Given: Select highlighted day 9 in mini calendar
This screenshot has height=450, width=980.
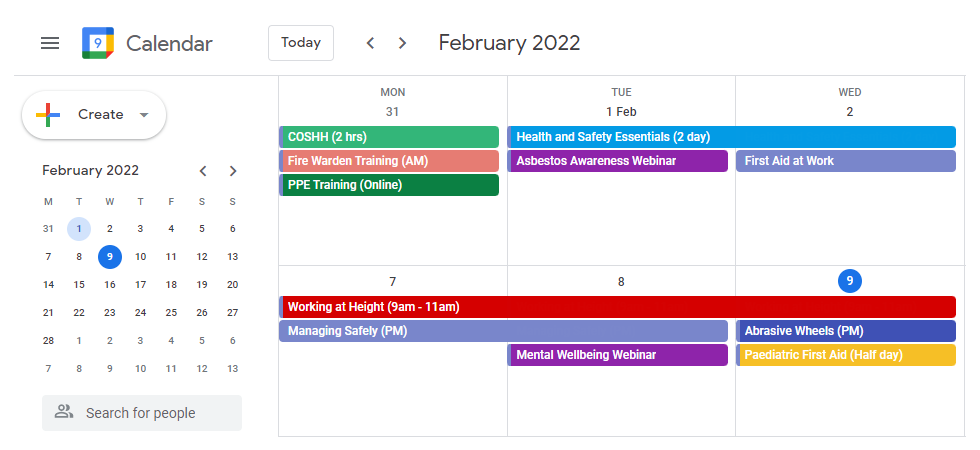Looking at the screenshot, I should coord(110,257).
